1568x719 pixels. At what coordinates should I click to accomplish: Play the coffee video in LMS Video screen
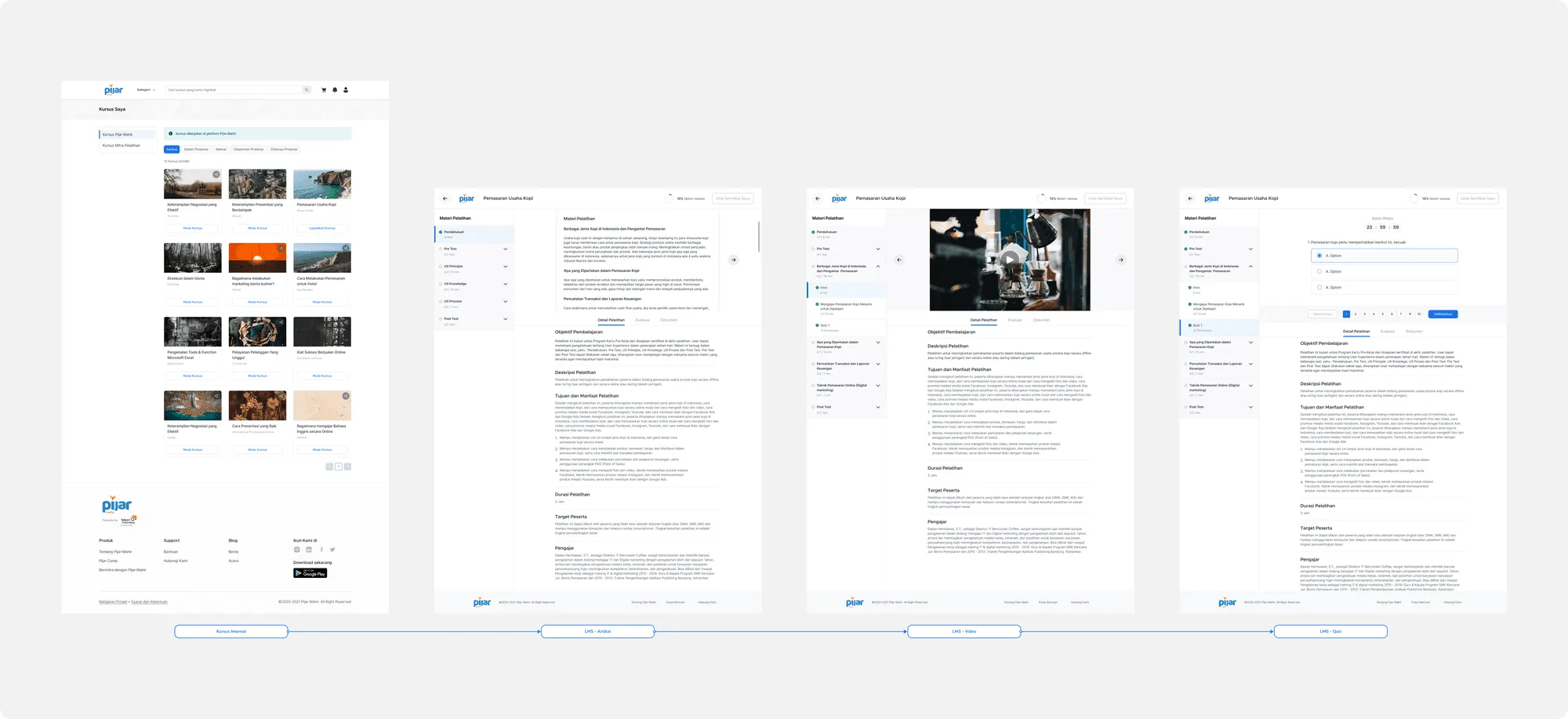coord(1010,260)
